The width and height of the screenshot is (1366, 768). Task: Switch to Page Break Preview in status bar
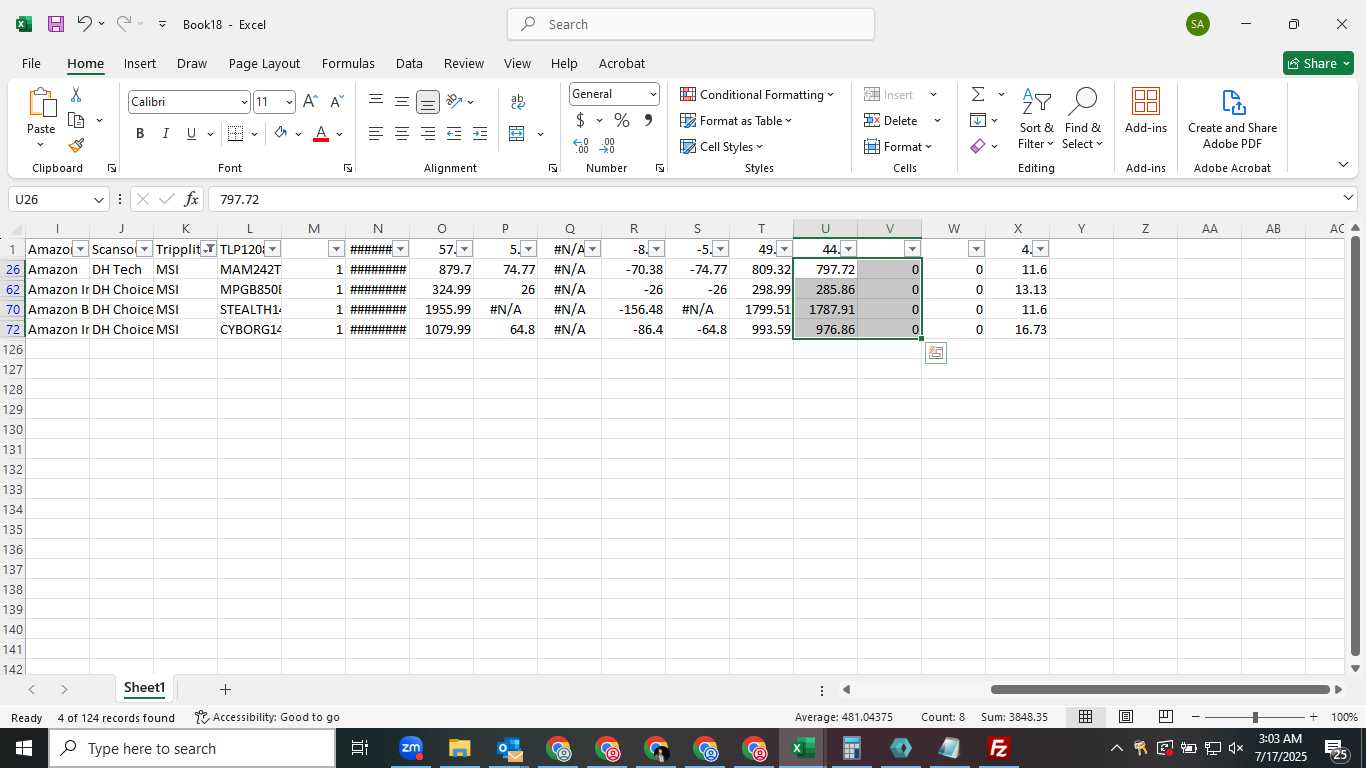point(1165,717)
